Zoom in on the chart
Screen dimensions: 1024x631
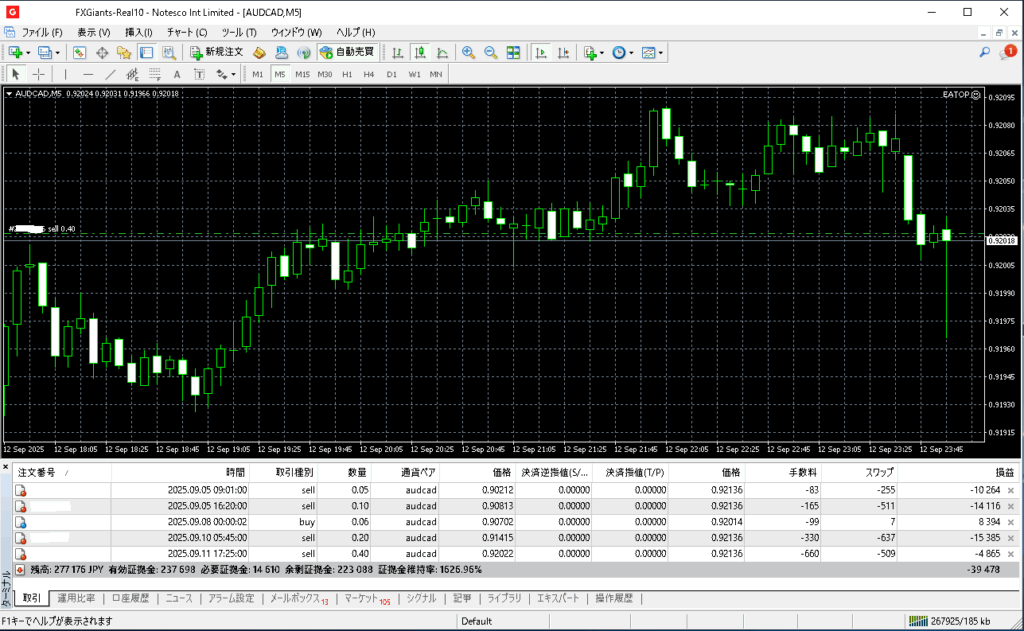(x=468, y=52)
